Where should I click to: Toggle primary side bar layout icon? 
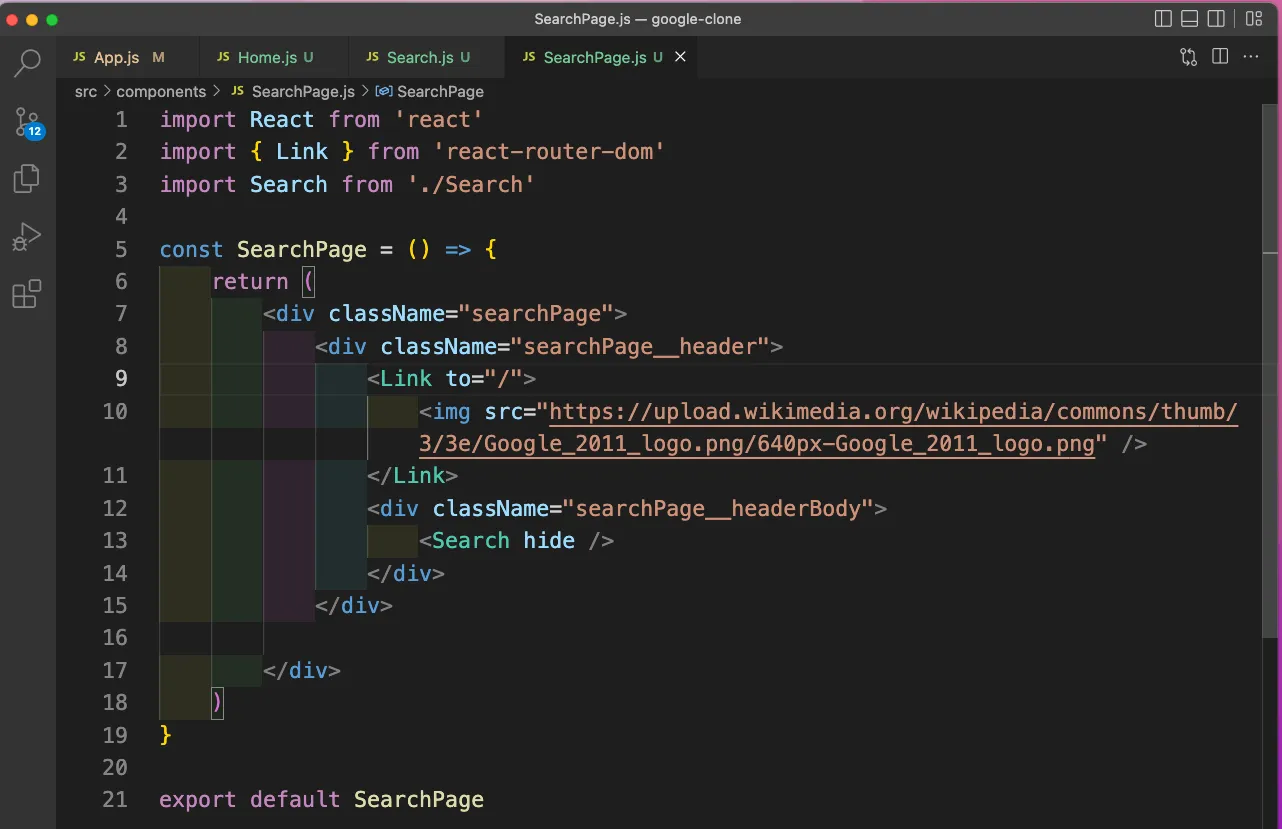pos(1163,19)
